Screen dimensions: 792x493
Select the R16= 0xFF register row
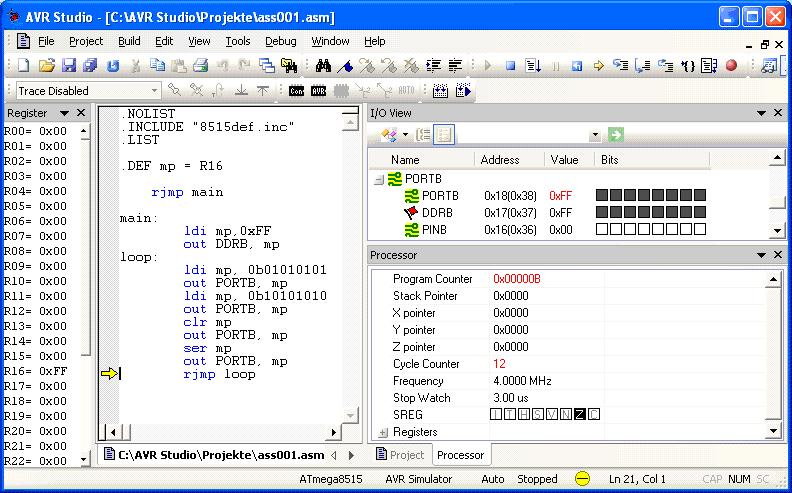click(x=35, y=371)
